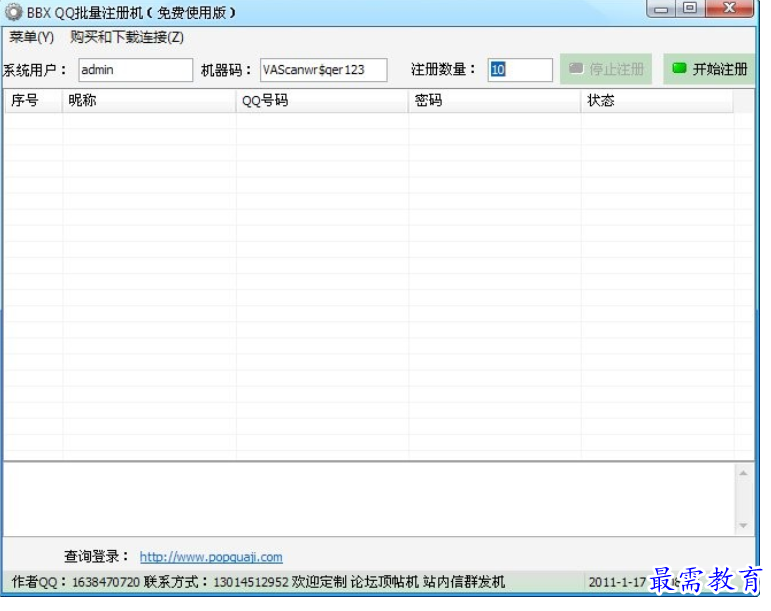Click the QQ号码 column header
771x611 pixels.
[x=323, y=101]
